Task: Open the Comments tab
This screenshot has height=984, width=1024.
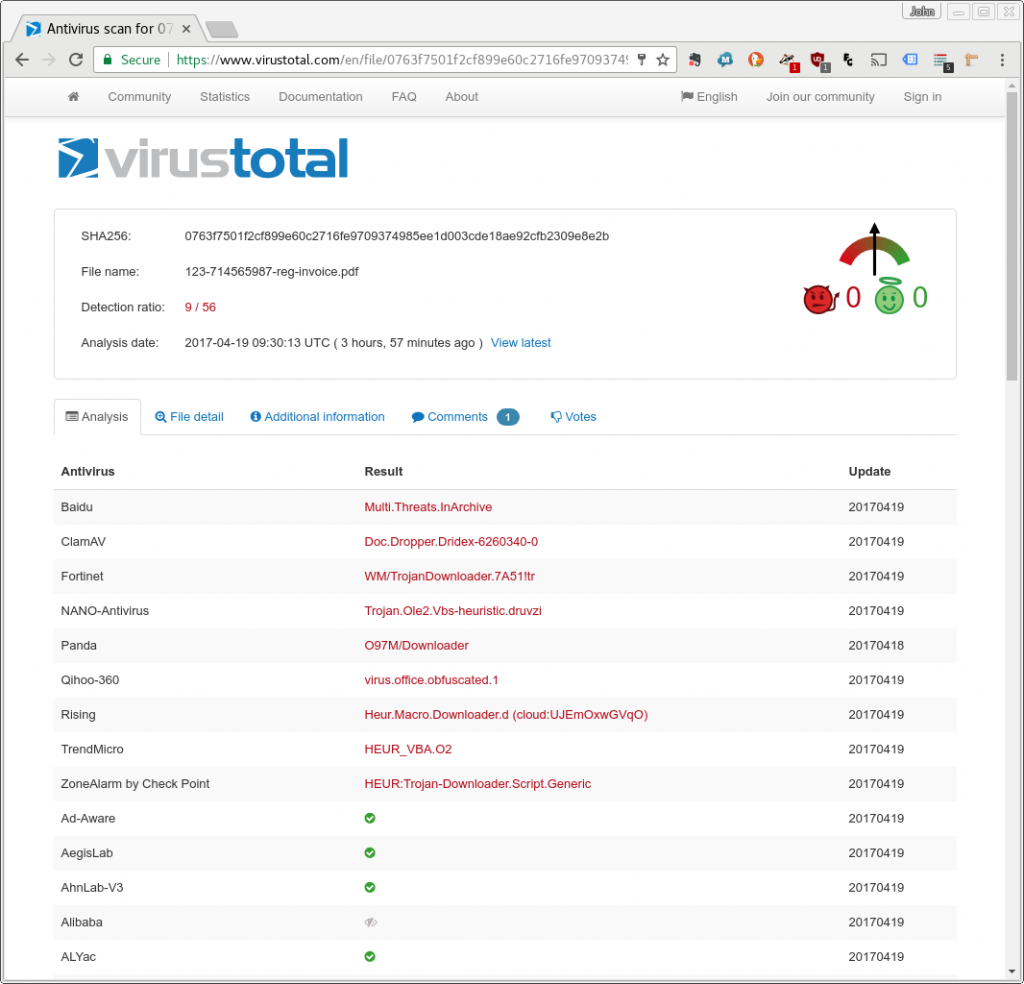Action: click(465, 417)
